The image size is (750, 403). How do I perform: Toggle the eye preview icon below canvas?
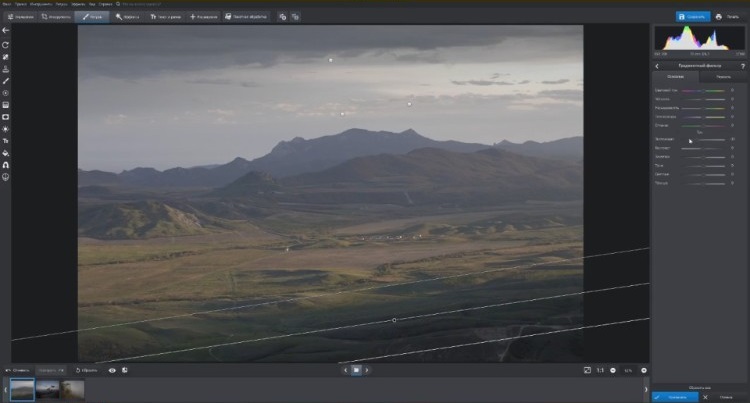pos(112,370)
